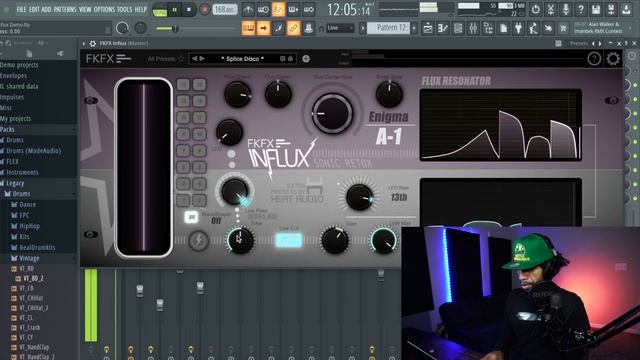The height and width of the screenshot is (360, 640).
Task: Toggle lower section eye visibility icon
Action: pos(90,234)
